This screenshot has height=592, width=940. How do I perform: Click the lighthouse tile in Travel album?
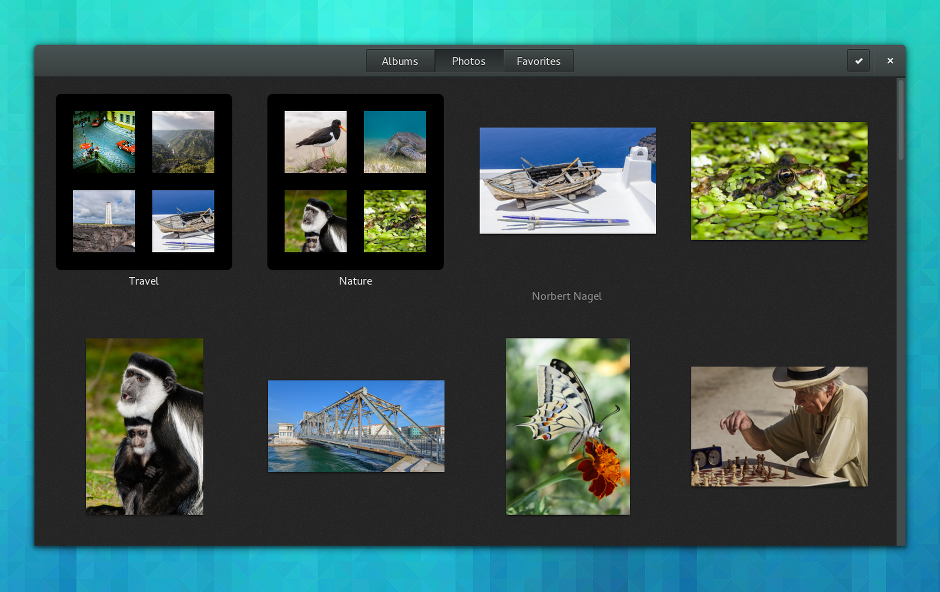(x=104, y=221)
